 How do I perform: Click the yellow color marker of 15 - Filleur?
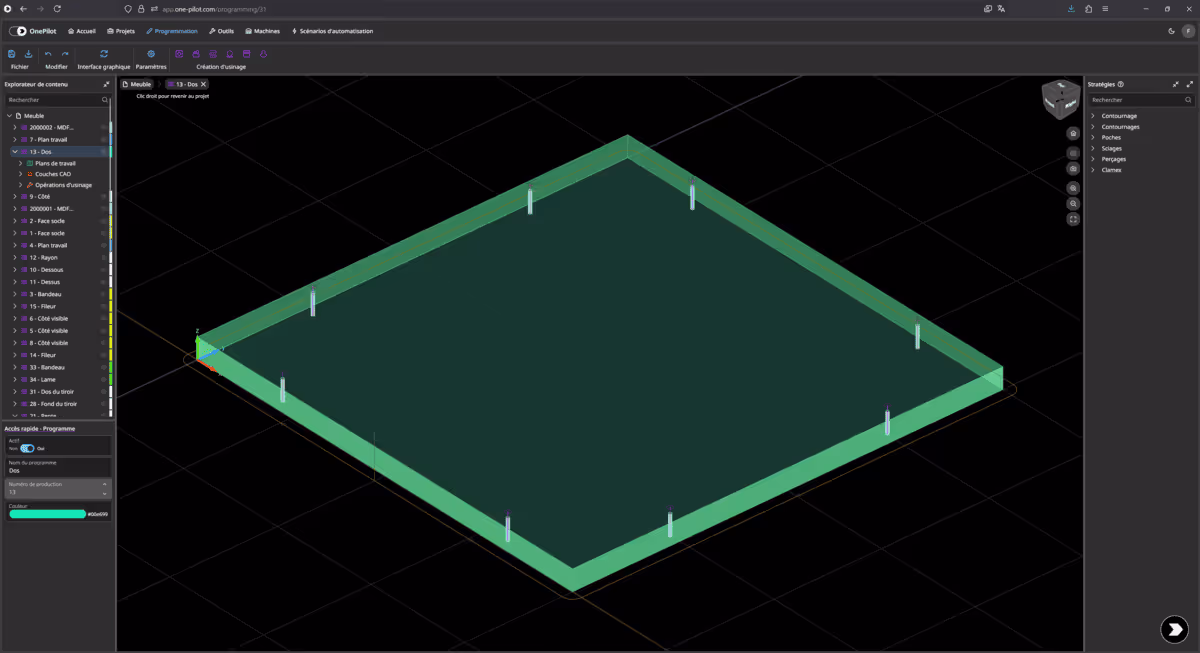pyautogui.click(x=110, y=306)
